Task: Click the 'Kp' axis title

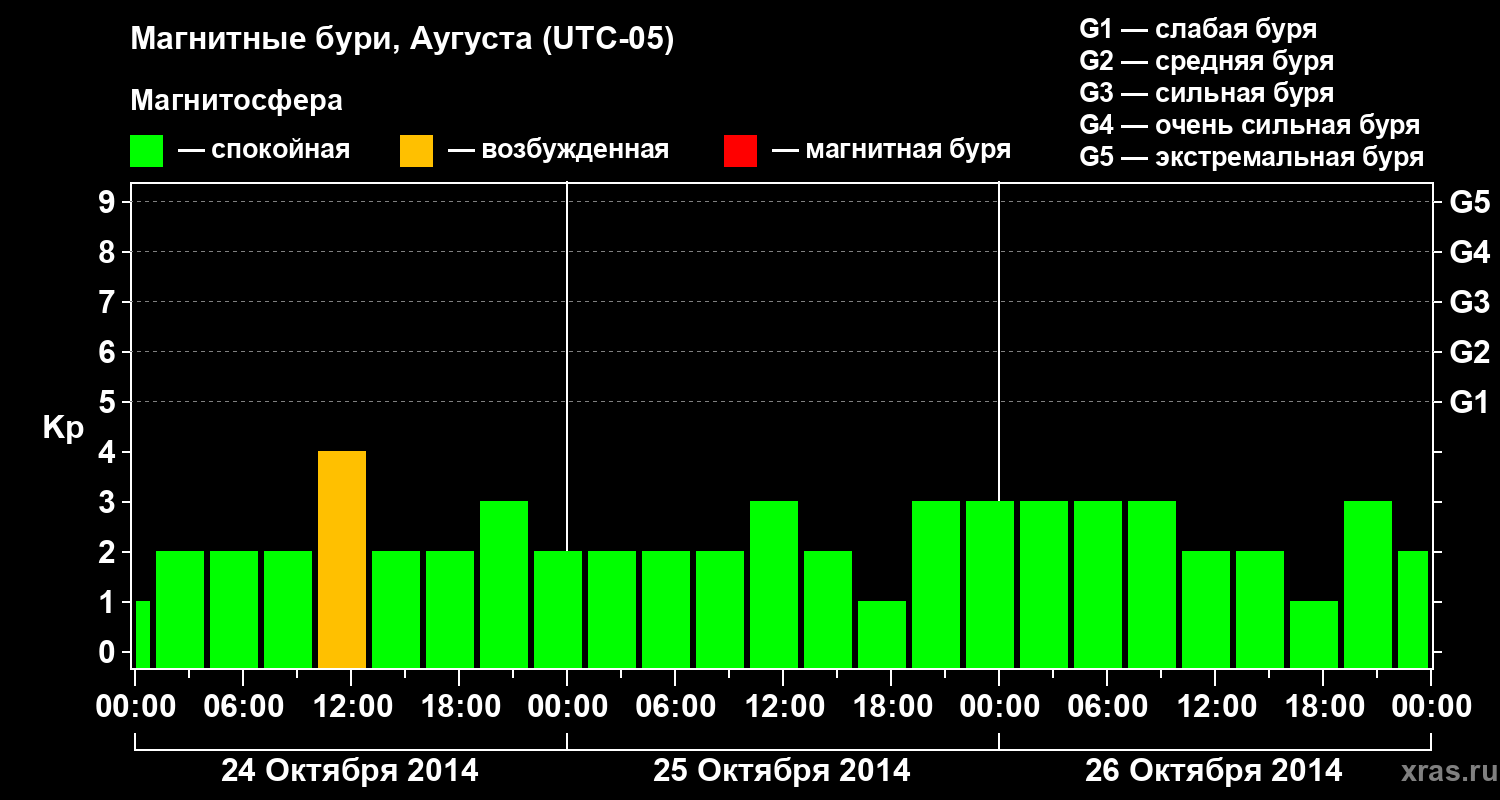Action: (x=63, y=428)
